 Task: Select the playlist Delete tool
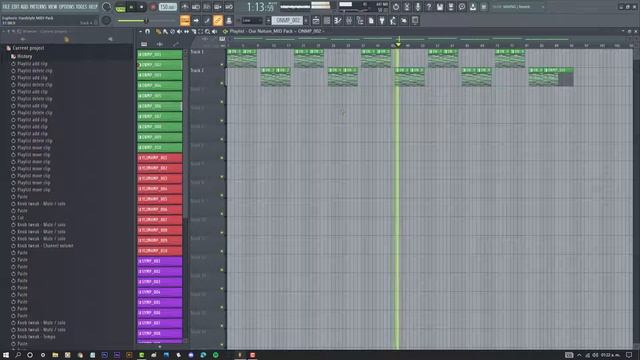click(172, 31)
